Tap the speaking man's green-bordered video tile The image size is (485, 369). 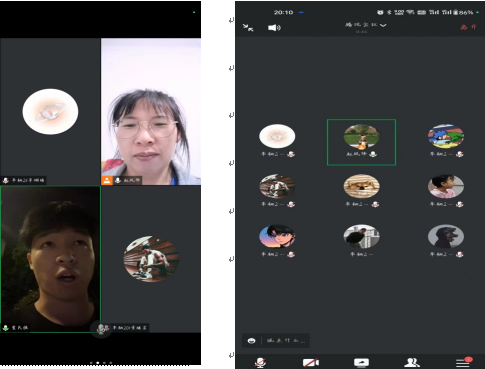pyautogui.click(x=50, y=259)
